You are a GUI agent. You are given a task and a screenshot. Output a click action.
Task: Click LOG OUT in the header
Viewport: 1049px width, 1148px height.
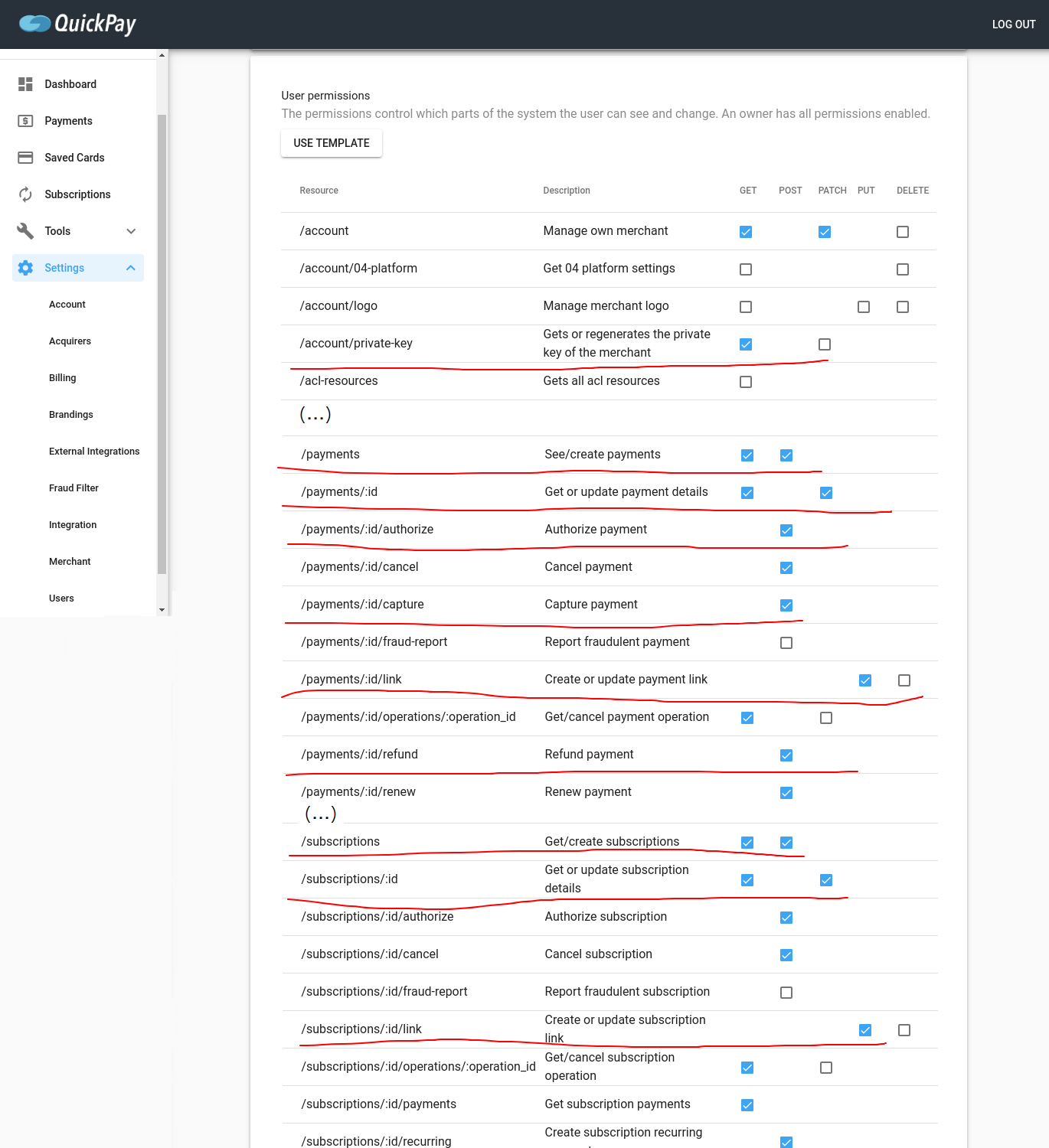click(x=1014, y=24)
